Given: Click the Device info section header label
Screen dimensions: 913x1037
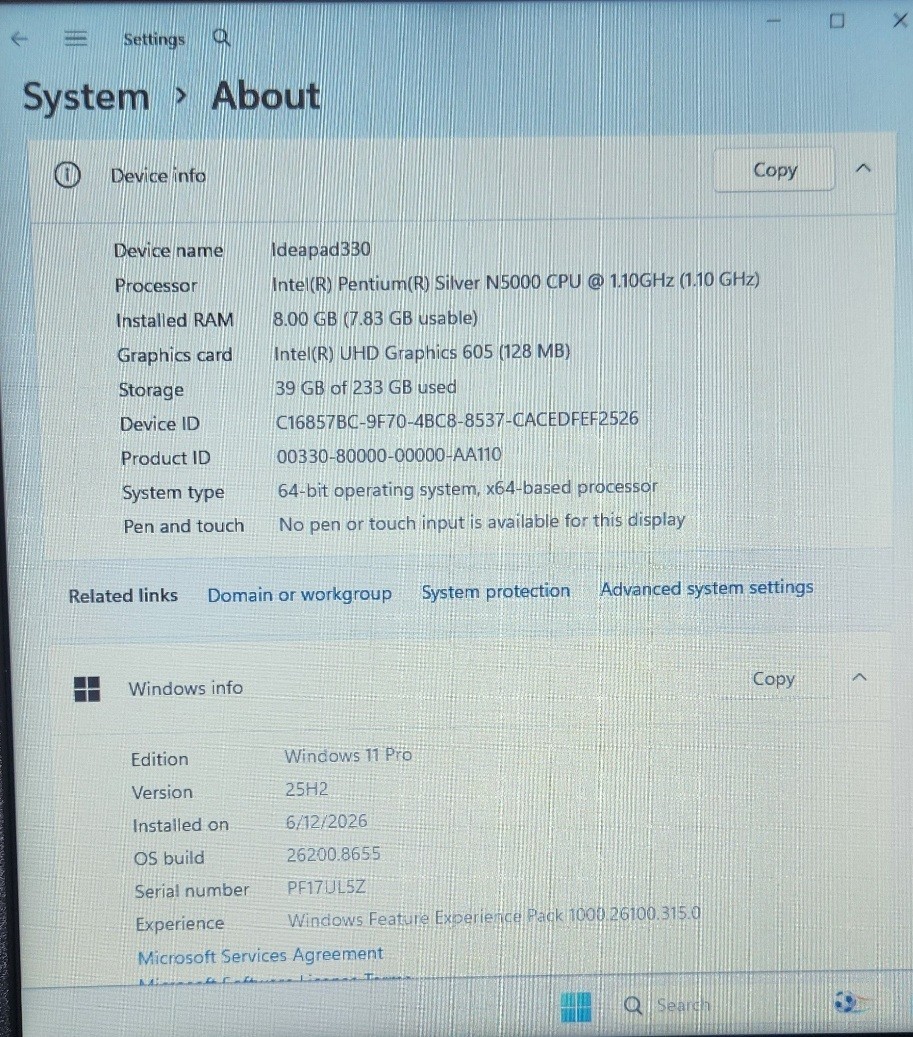Looking at the screenshot, I should pyautogui.click(x=159, y=176).
